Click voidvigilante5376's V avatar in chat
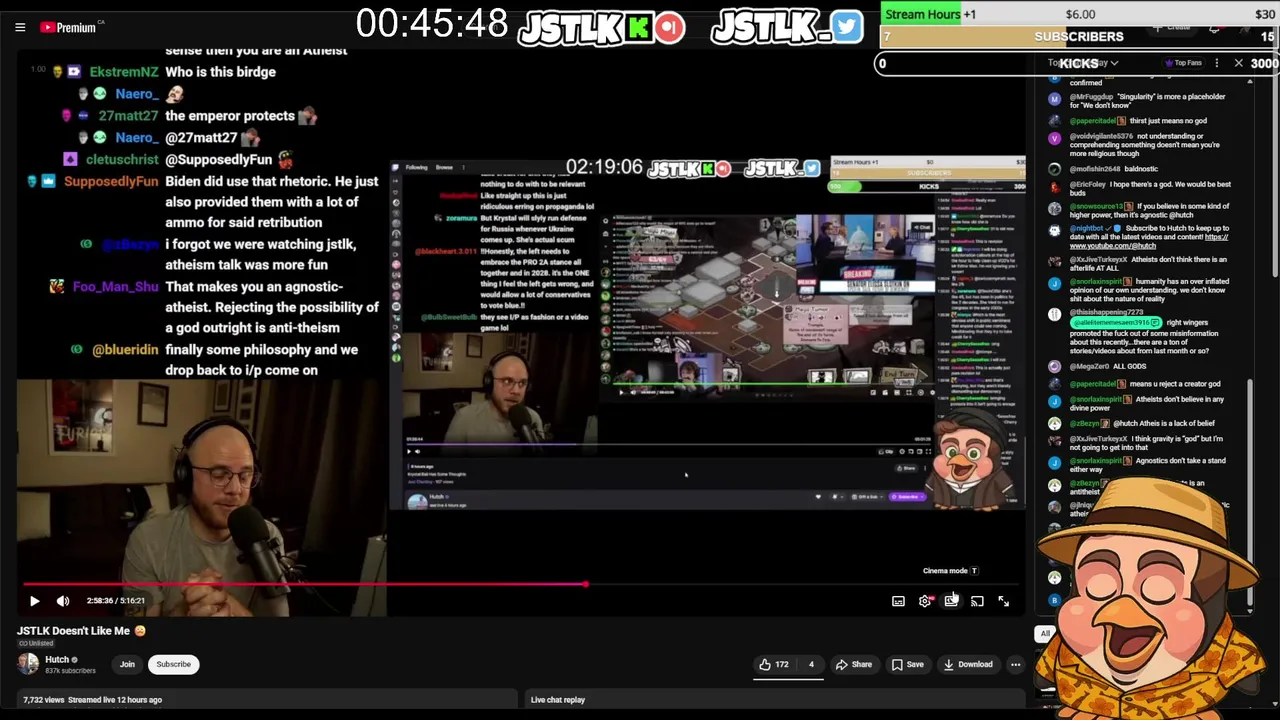Screen dimensions: 1280x720 [1054, 138]
